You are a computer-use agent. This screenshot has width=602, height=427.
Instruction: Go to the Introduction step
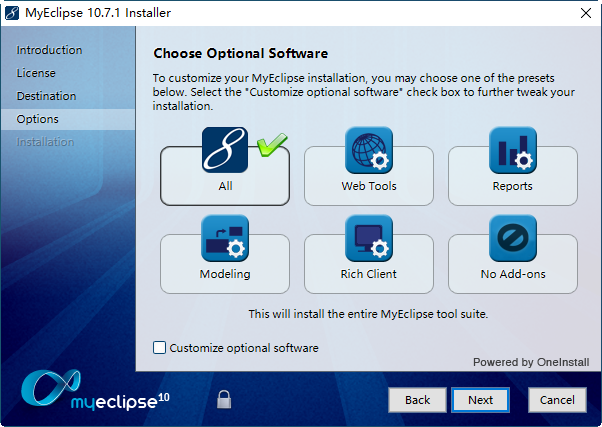[50, 50]
